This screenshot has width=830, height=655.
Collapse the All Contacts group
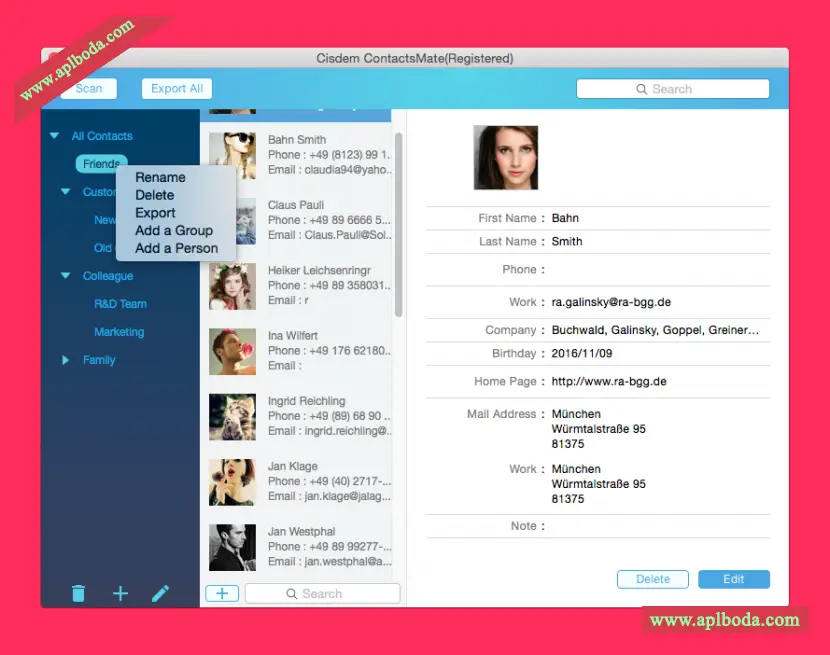tap(54, 136)
